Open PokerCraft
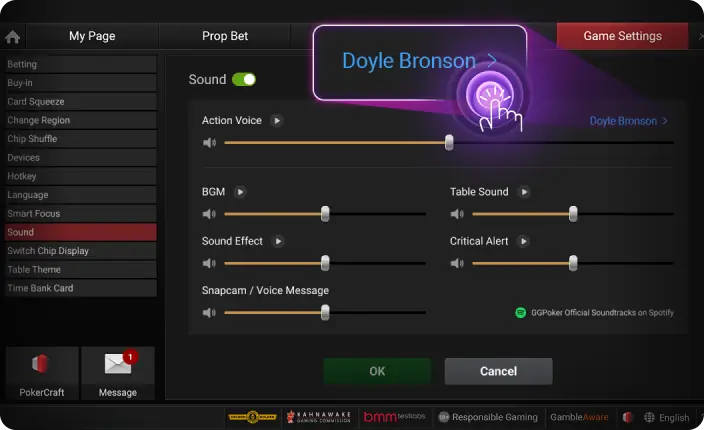Viewport: 704px width, 430px height. click(42, 373)
